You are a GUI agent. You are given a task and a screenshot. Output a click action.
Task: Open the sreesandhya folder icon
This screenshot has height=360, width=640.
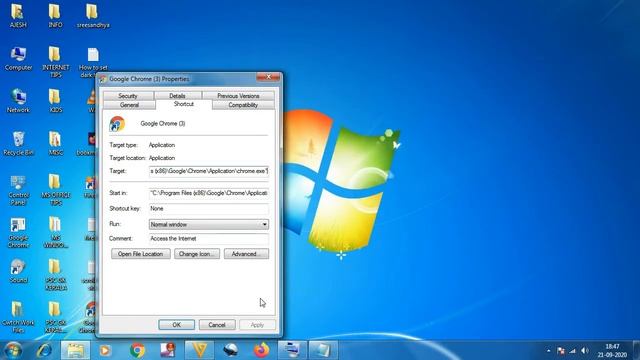click(93, 16)
